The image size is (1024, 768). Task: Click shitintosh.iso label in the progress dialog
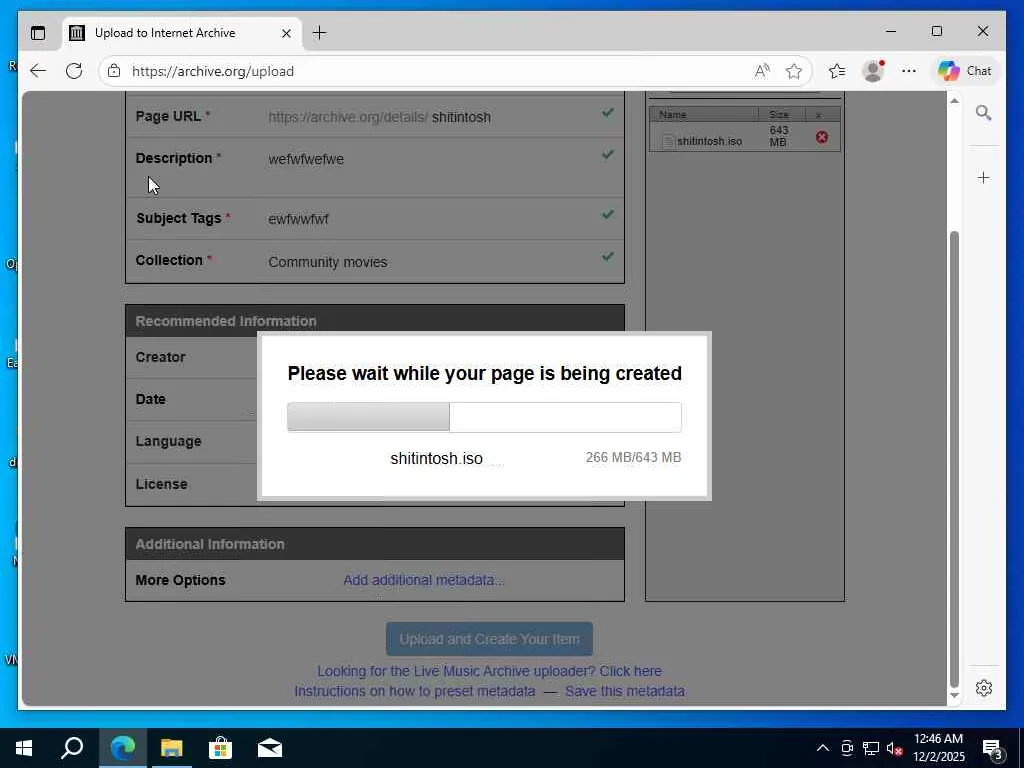pyautogui.click(x=436, y=458)
